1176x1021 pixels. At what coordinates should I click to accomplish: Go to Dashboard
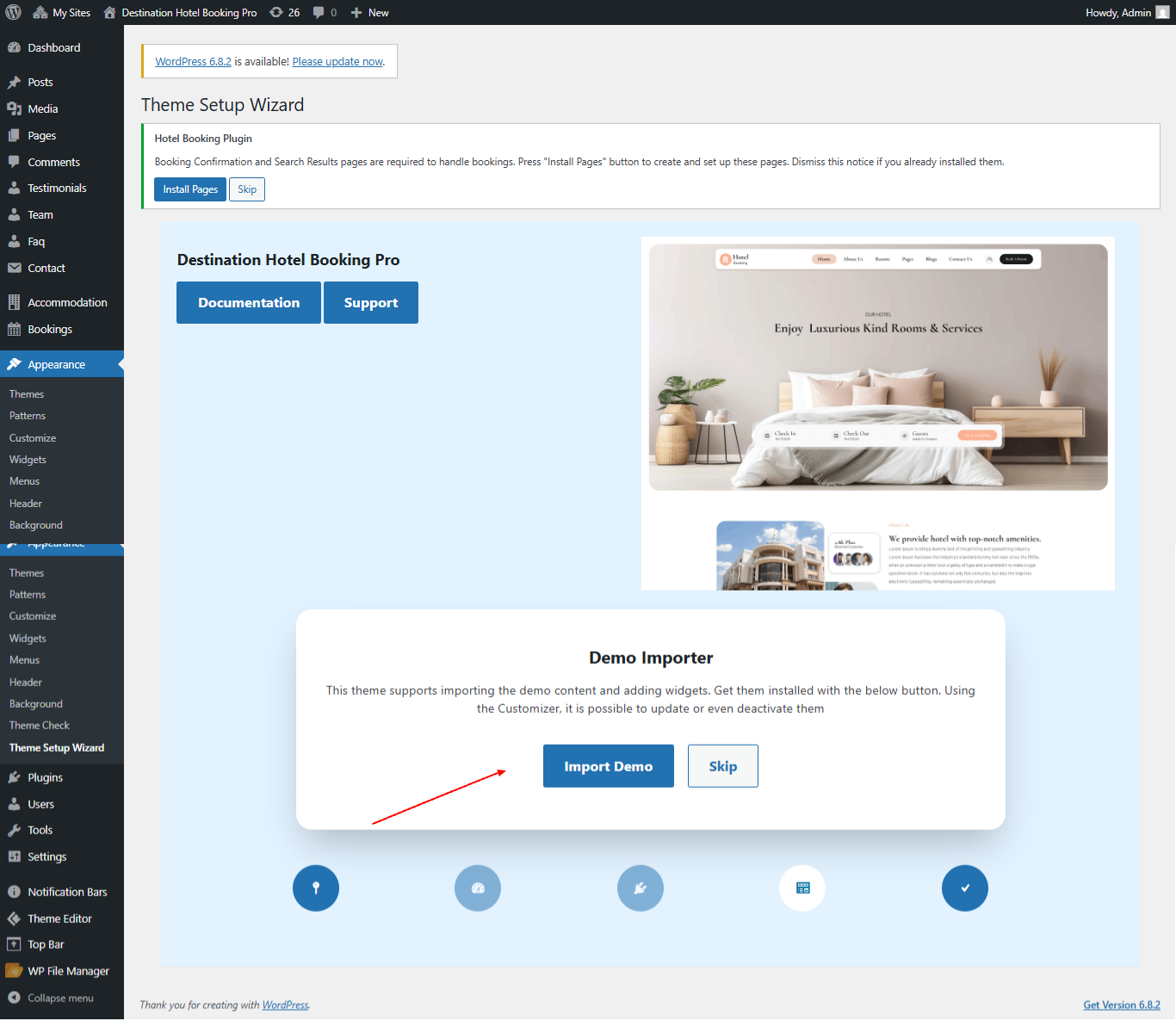53,47
